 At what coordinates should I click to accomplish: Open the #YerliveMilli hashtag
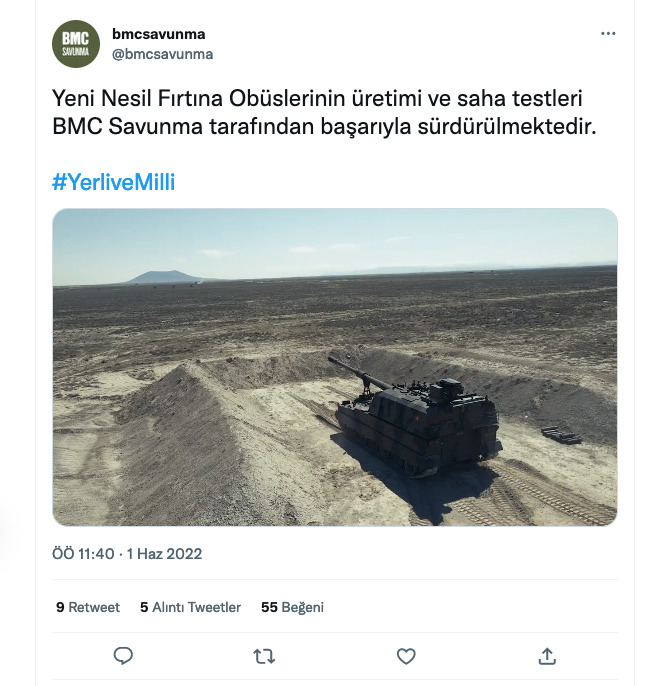(x=113, y=182)
